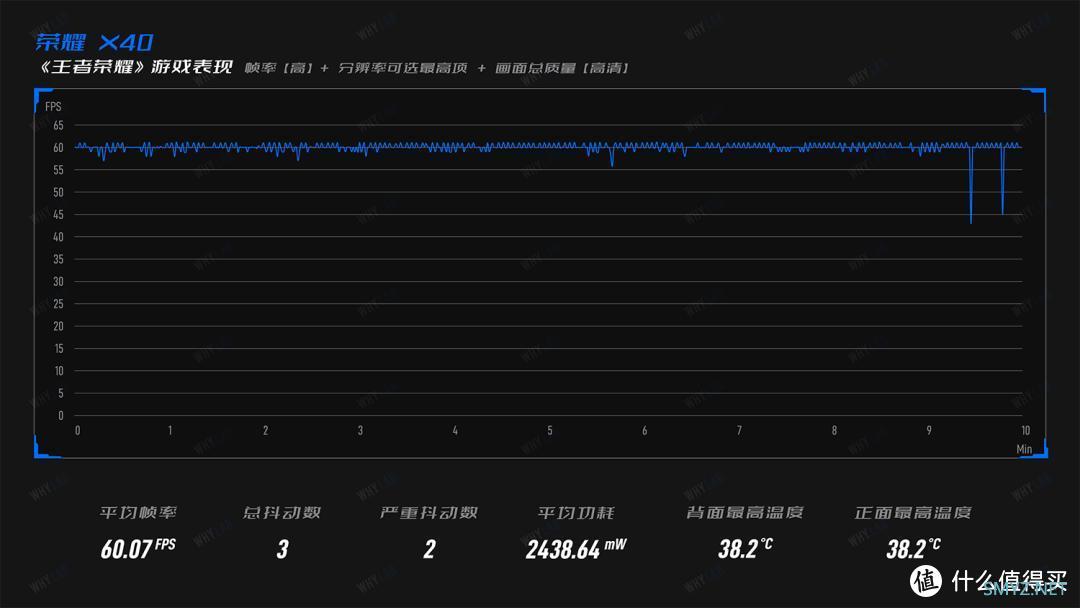Click the '正面最高温度' stat label

(913, 512)
